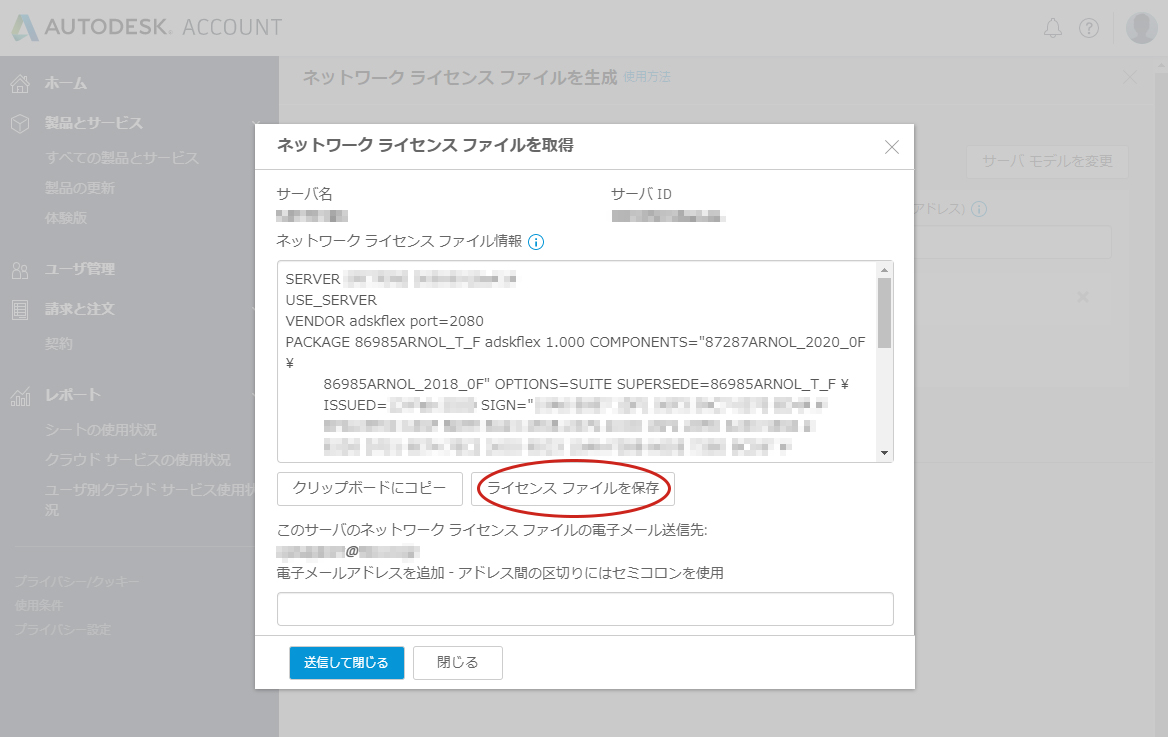Screen dimensions: 1168x737
Task: Open プライバシー/クッキー link
Action: click(x=77, y=581)
